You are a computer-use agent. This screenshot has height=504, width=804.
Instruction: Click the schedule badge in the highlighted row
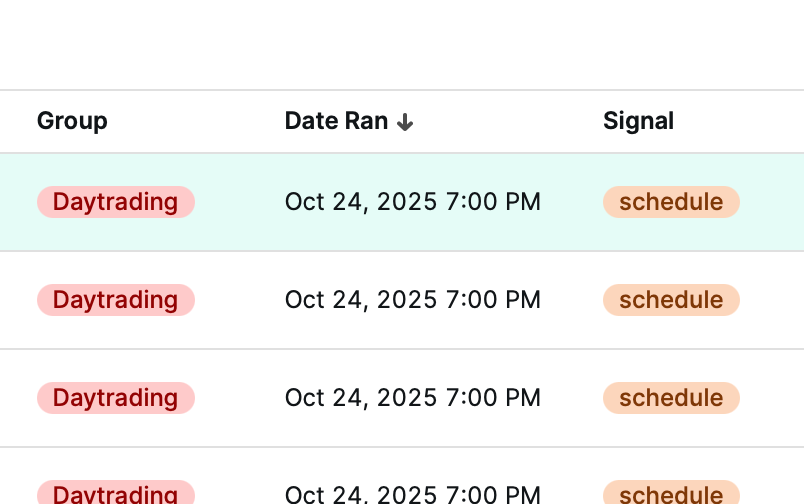(670, 202)
